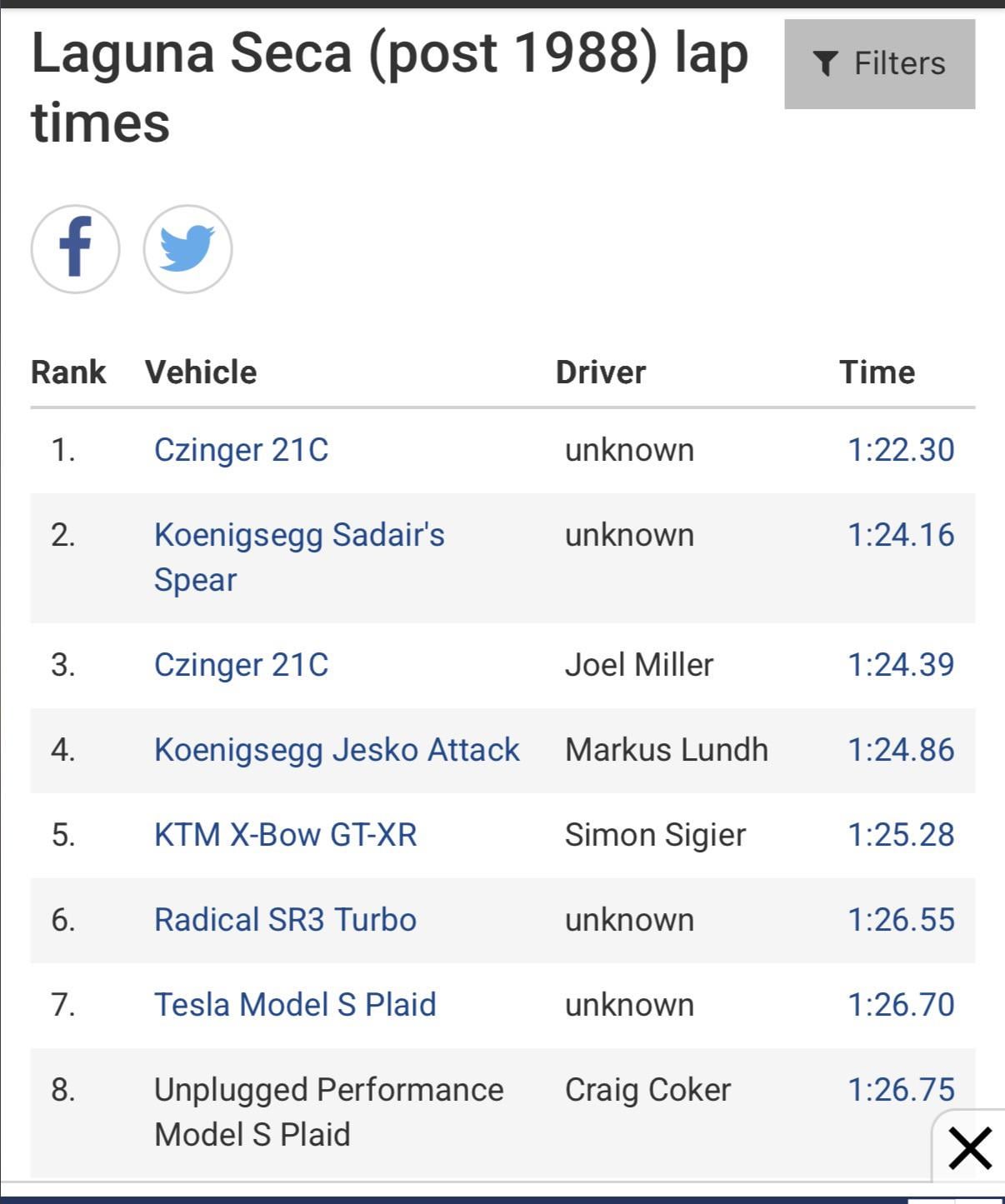Share page via Twitter icon
Viewport: 1005px width, 1204px height.
click(187, 249)
